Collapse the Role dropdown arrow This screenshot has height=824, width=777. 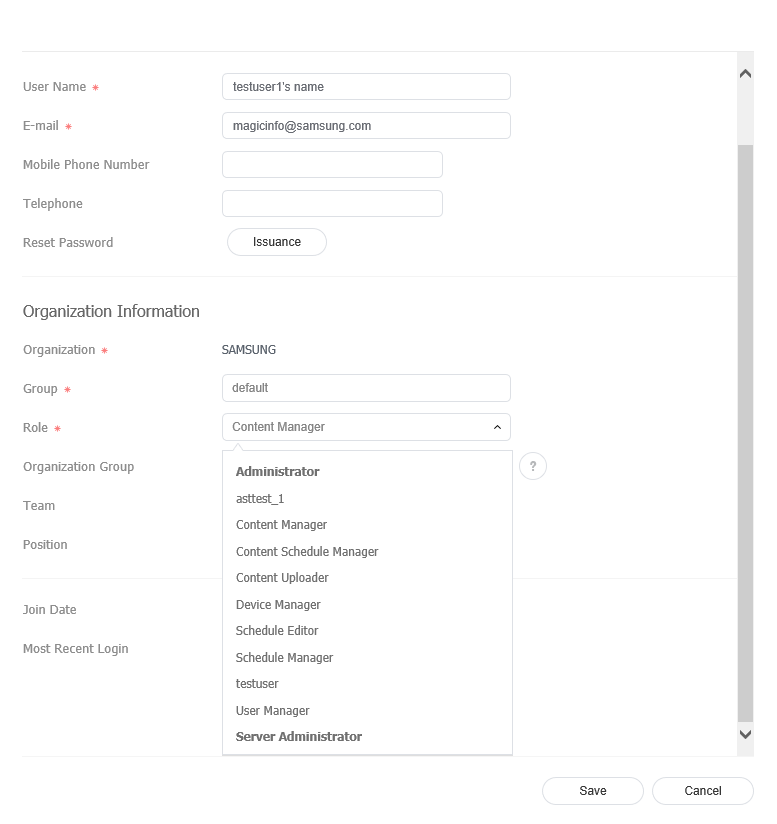[x=497, y=427]
